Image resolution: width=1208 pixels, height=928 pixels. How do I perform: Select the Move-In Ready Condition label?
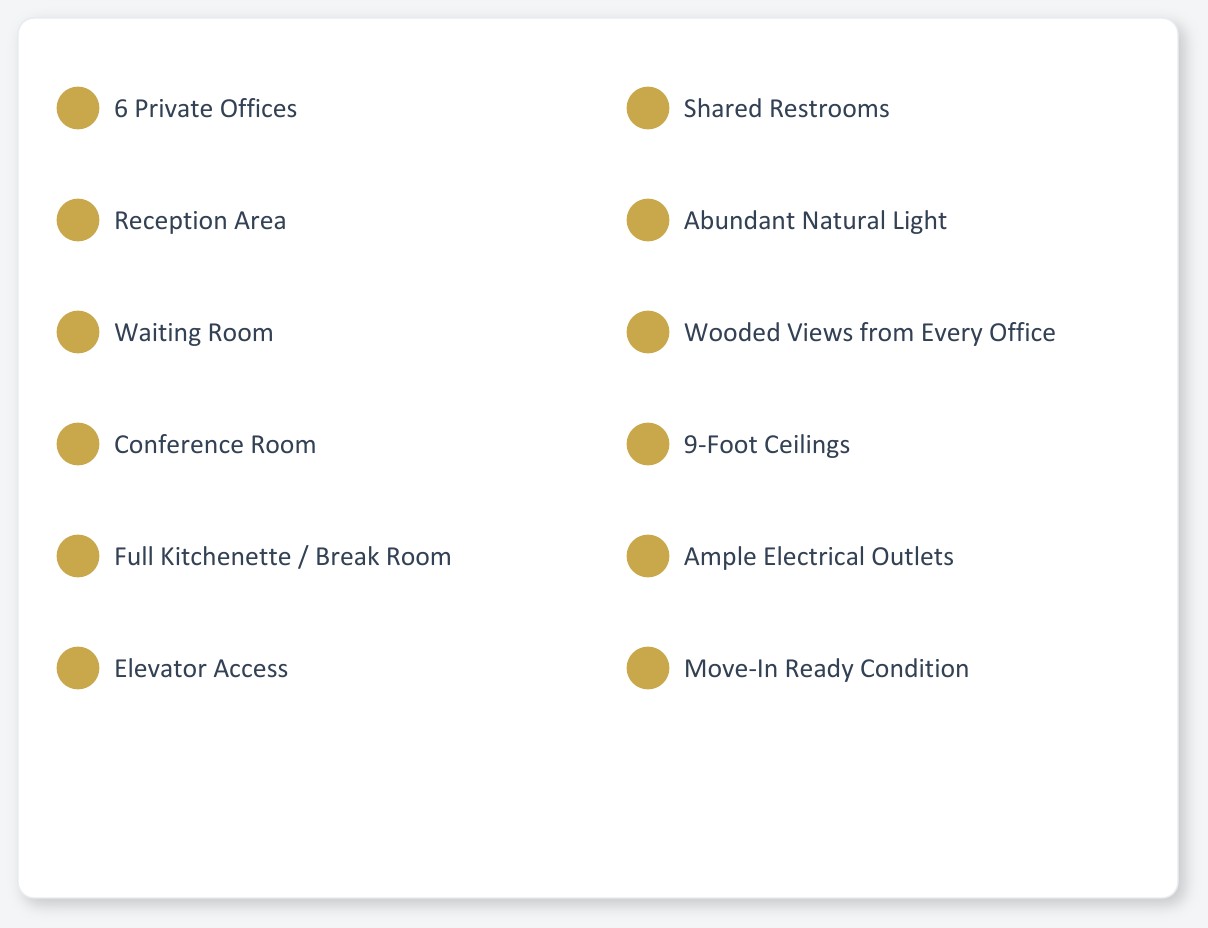827,668
